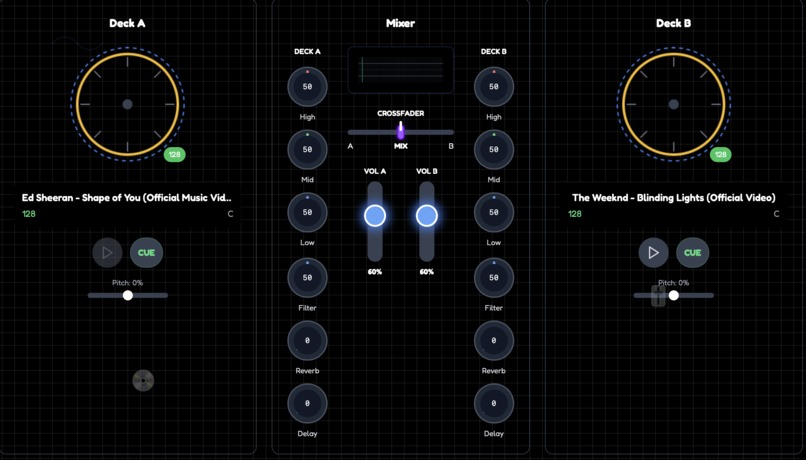Click the DECK B mixer column label
Image resolution: width=806 pixels, height=460 pixels.
point(493,51)
